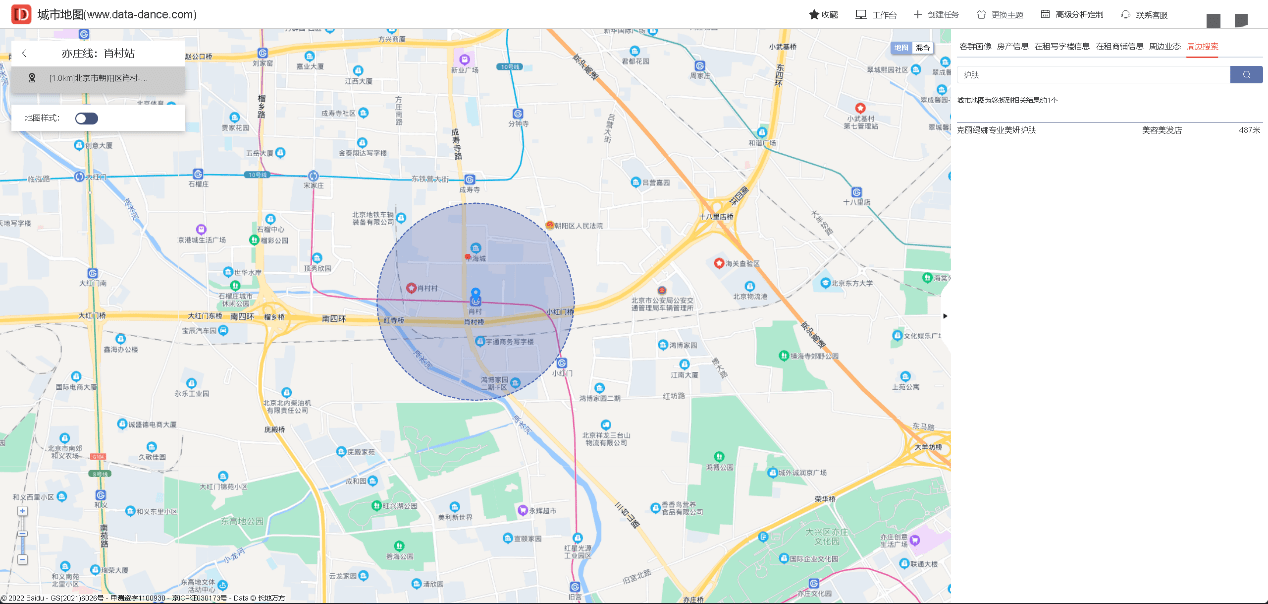Screen dimensions: 1268x604
Task: Toggle the 光圈样式 switch
Action: (87, 118)
